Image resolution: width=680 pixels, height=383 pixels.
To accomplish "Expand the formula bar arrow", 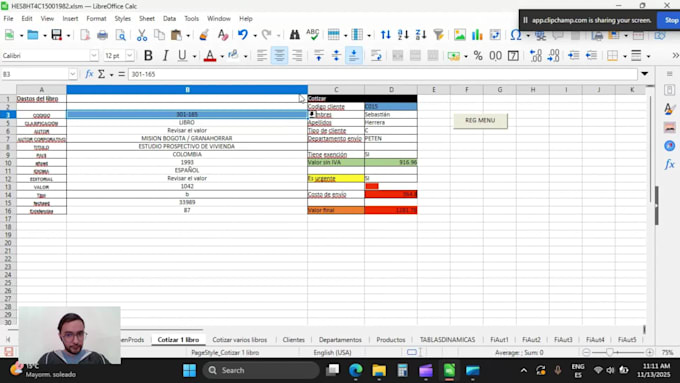I will pyautogui.click(x=645, y=74).
